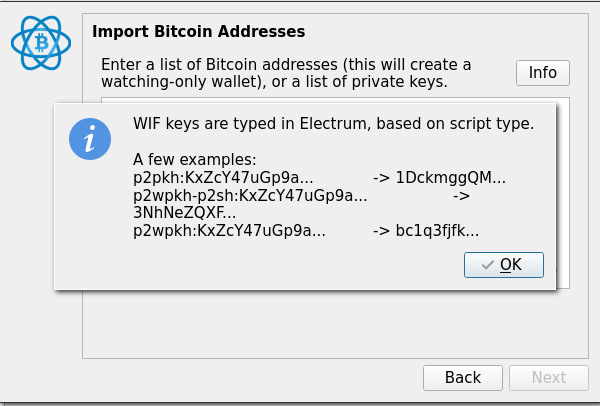Go back with the Back button
The width and height of the screenshot is (600, 406).
[x=463, y=377]
